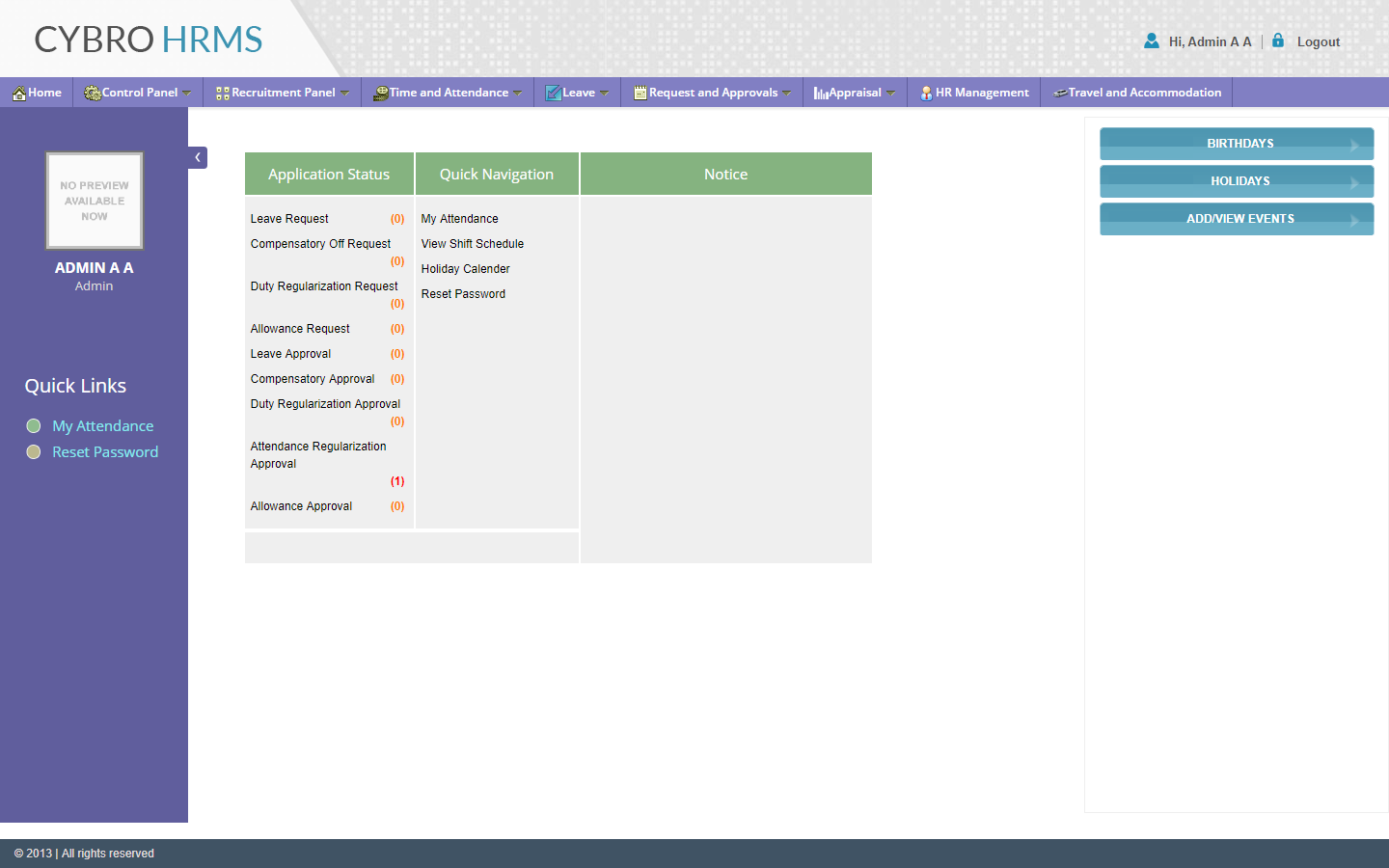Expand the HOLIDAYS panel
The image size is (1389, 868).
point(1237,181)
